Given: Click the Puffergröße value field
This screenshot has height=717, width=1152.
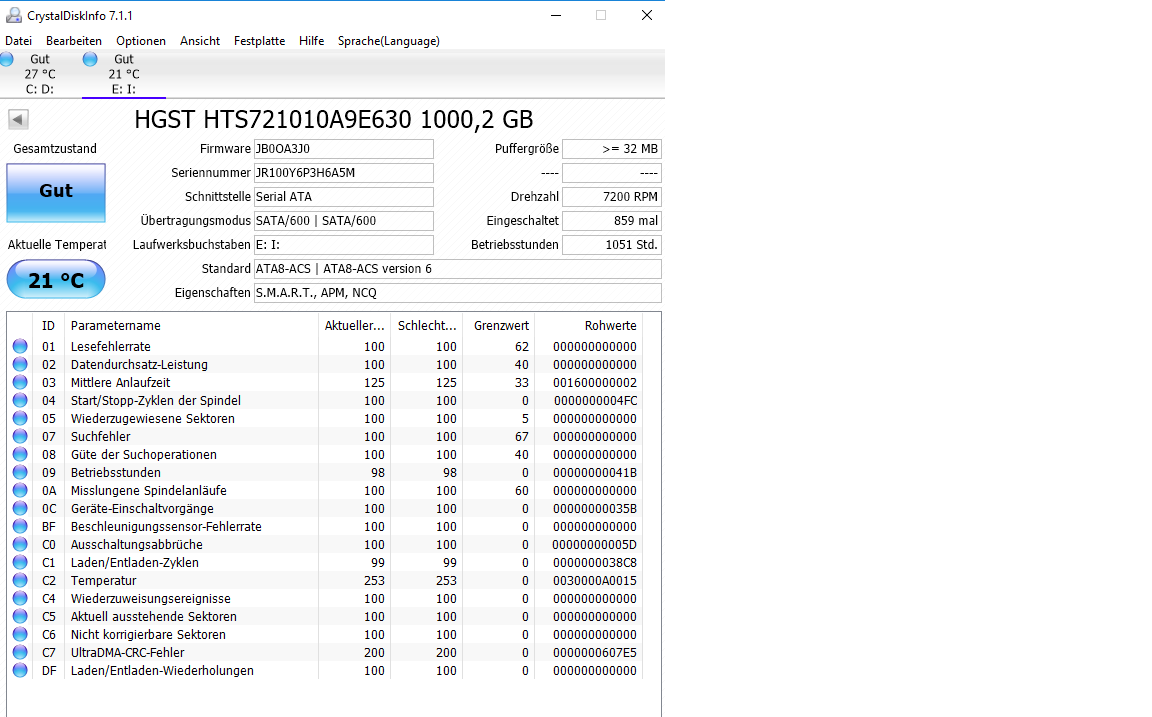Looking at the screenshot, I should (x=611, y=149).
